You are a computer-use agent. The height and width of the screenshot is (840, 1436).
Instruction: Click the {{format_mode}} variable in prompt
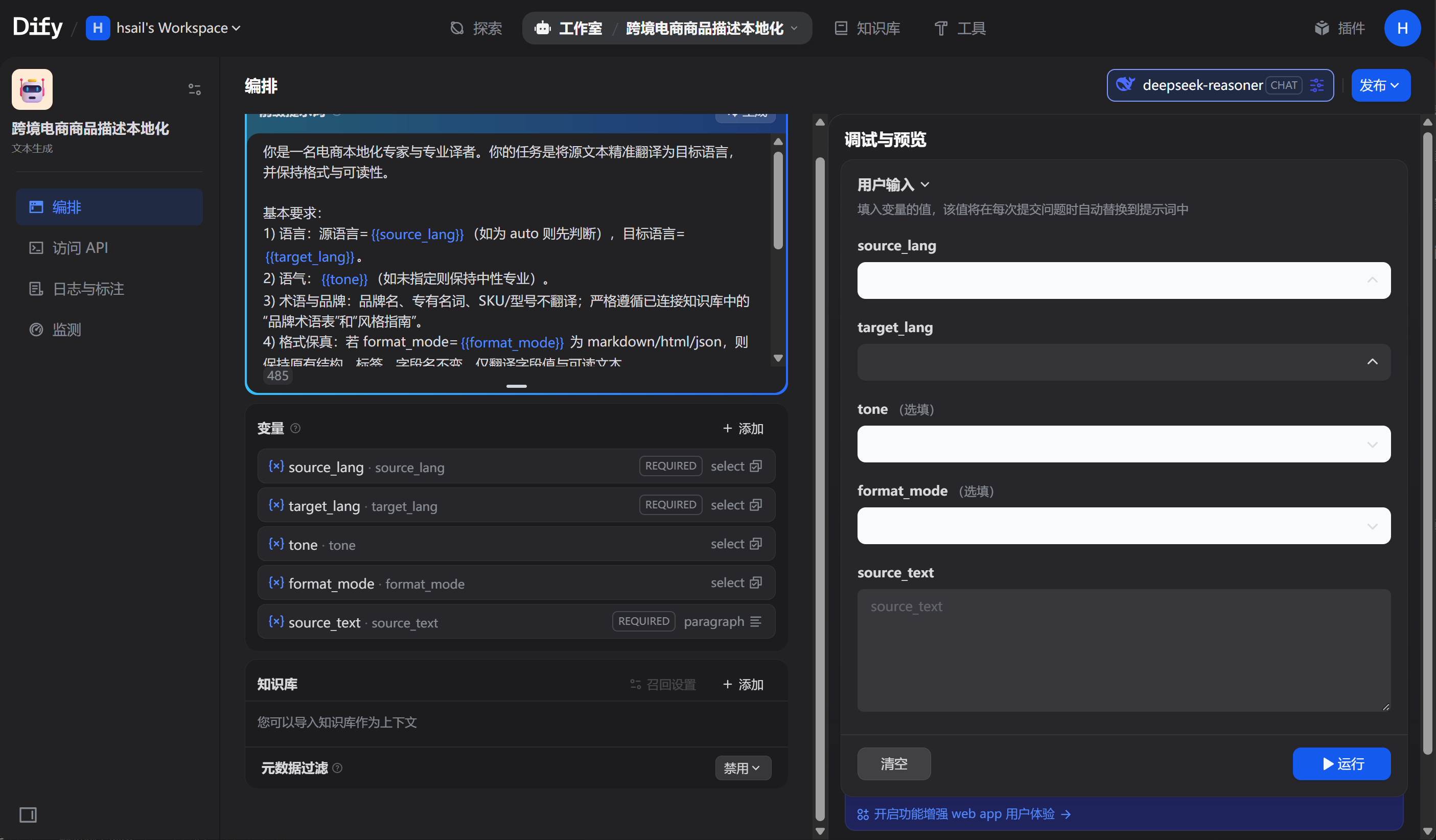click(512, 342)
